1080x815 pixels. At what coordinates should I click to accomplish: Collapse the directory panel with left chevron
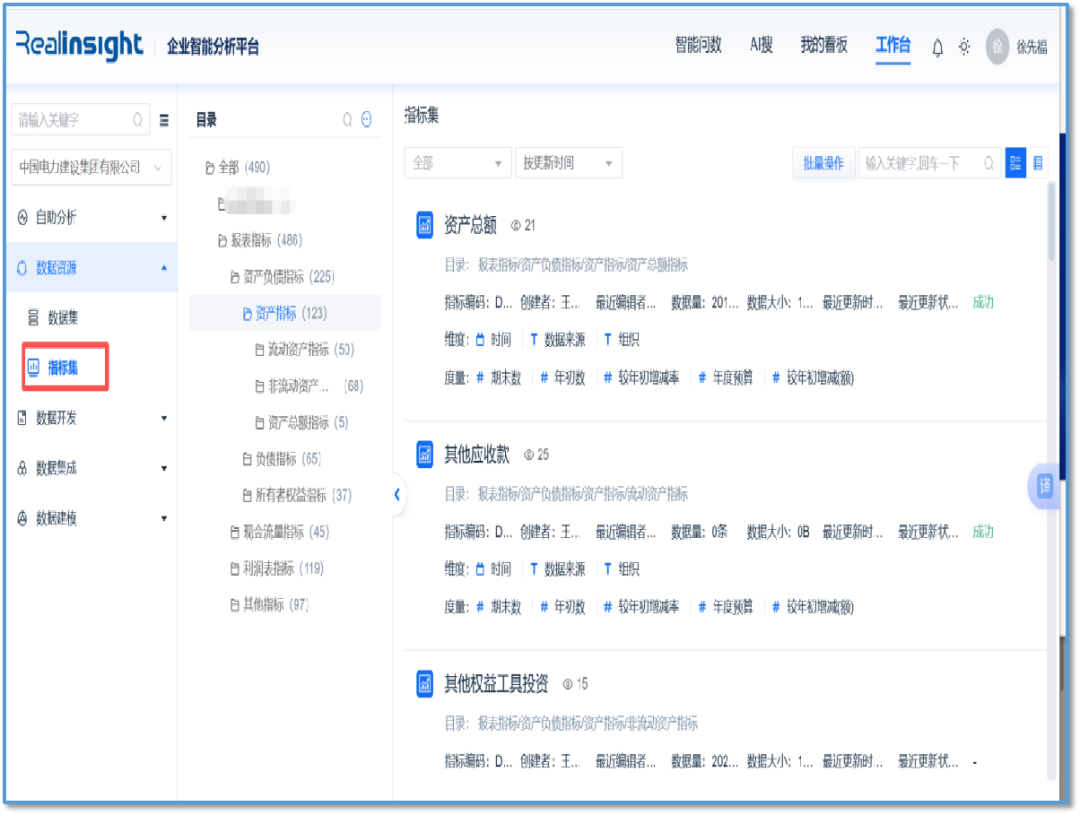pos(397,494)
